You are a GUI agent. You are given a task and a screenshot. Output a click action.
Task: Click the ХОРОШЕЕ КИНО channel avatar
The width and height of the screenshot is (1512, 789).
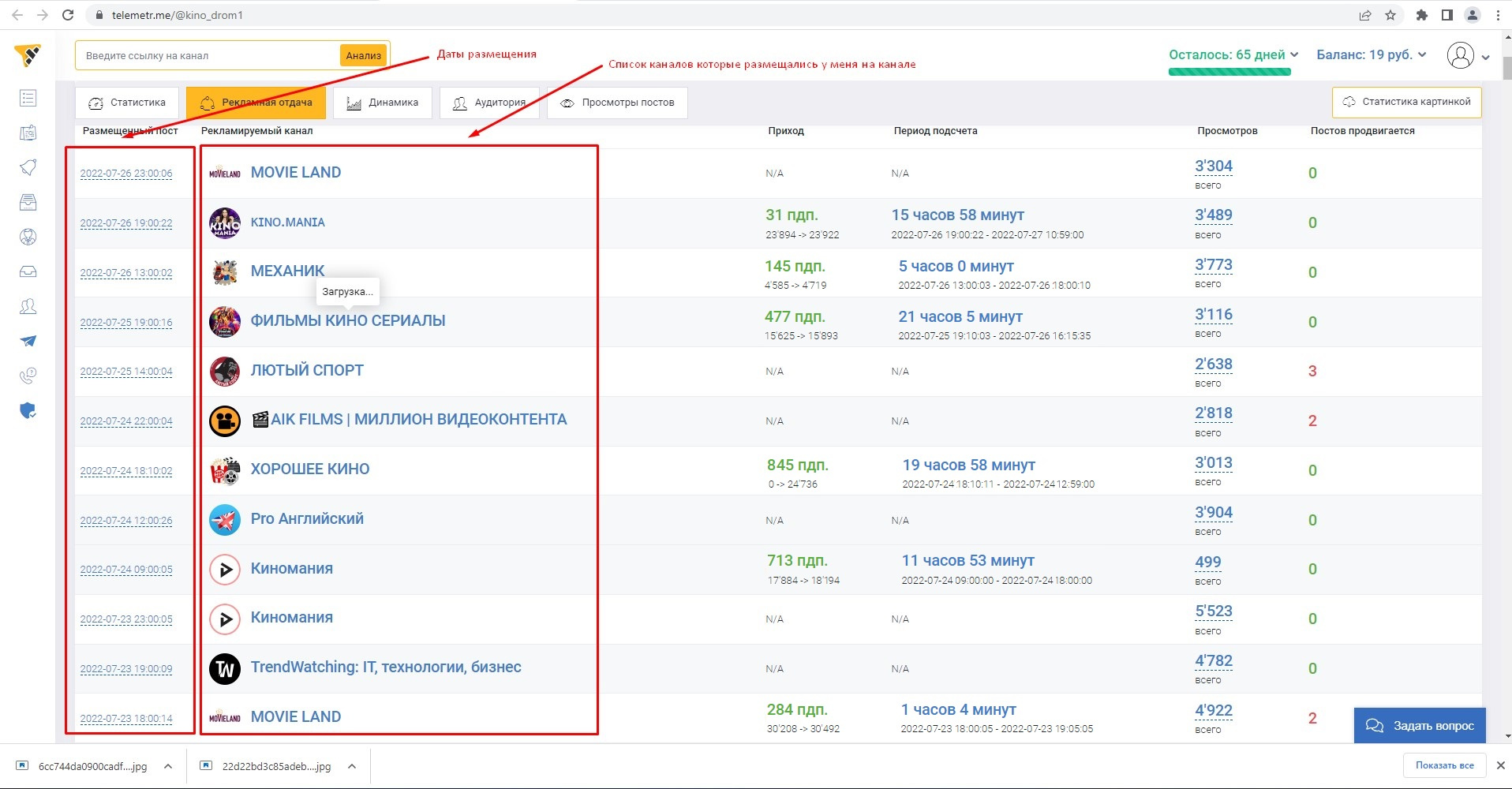click(x=225, y=470)
